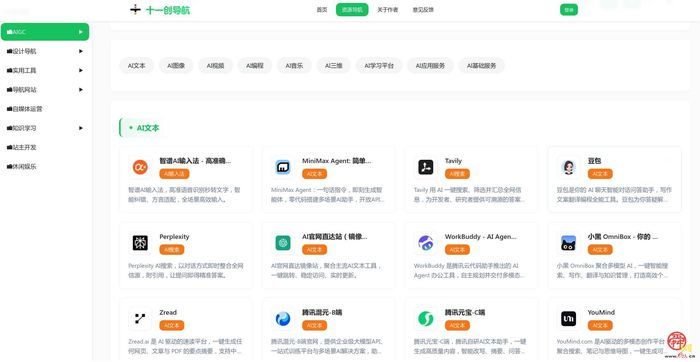Filter by the AI学习平台 pill
The image size is (700, 362).
click(x=379, y=66)
